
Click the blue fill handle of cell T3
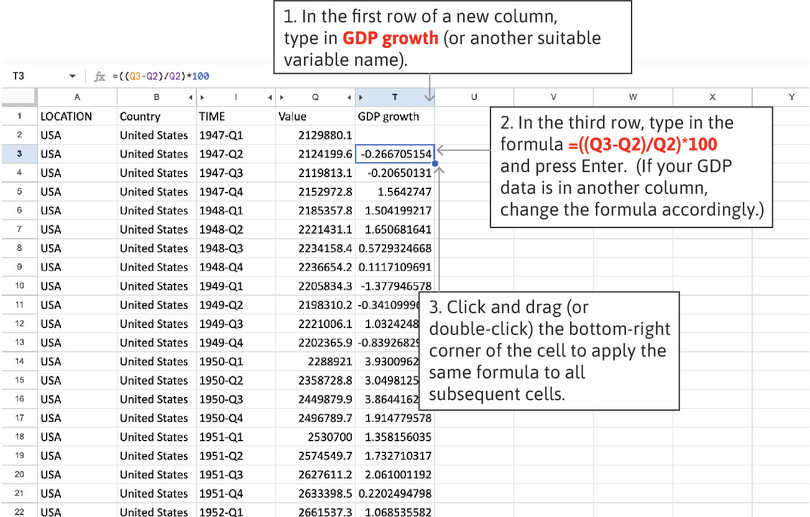coord(435,163)
